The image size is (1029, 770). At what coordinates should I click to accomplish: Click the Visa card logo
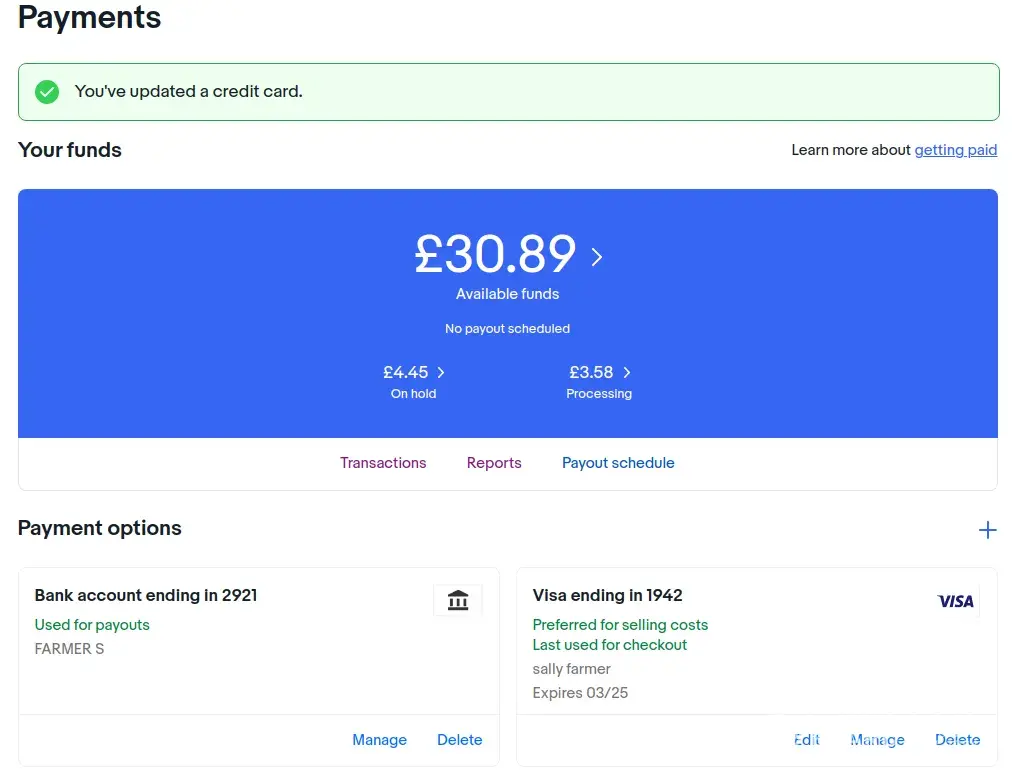pyautogui.click(x=955, y=601)
